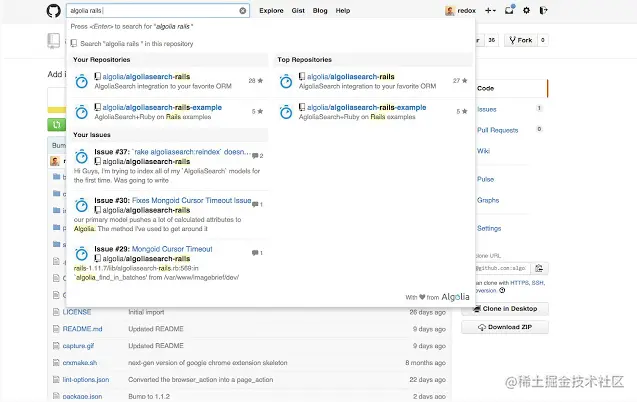Open the Issues sidebar tab
Screen dimensions: 637x402
tap(487, 109)
